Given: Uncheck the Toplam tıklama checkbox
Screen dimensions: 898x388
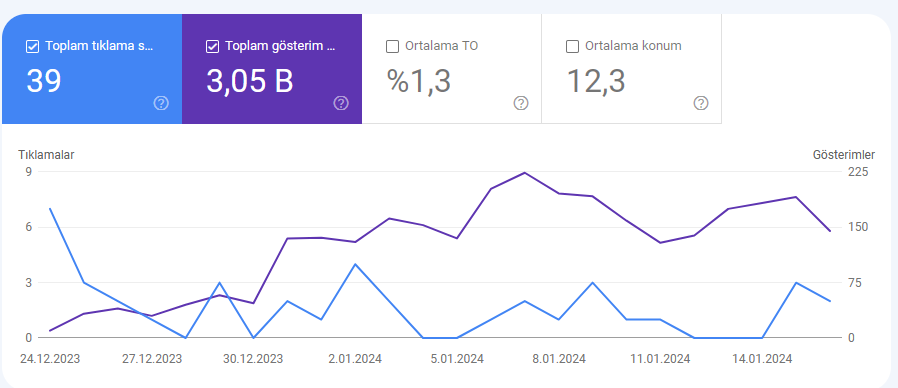Looking at the screenshot, I should 33,47.
